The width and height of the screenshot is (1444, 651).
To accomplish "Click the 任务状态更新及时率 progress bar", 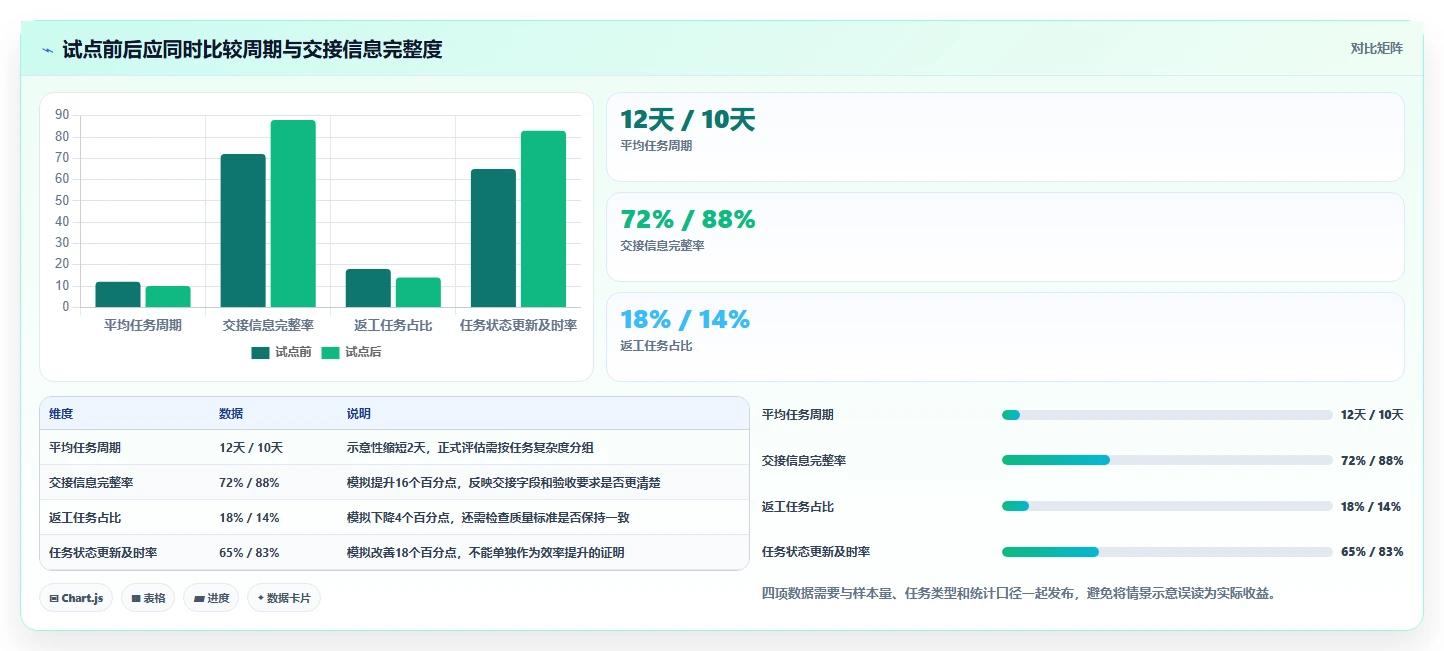I will 1167,552.
